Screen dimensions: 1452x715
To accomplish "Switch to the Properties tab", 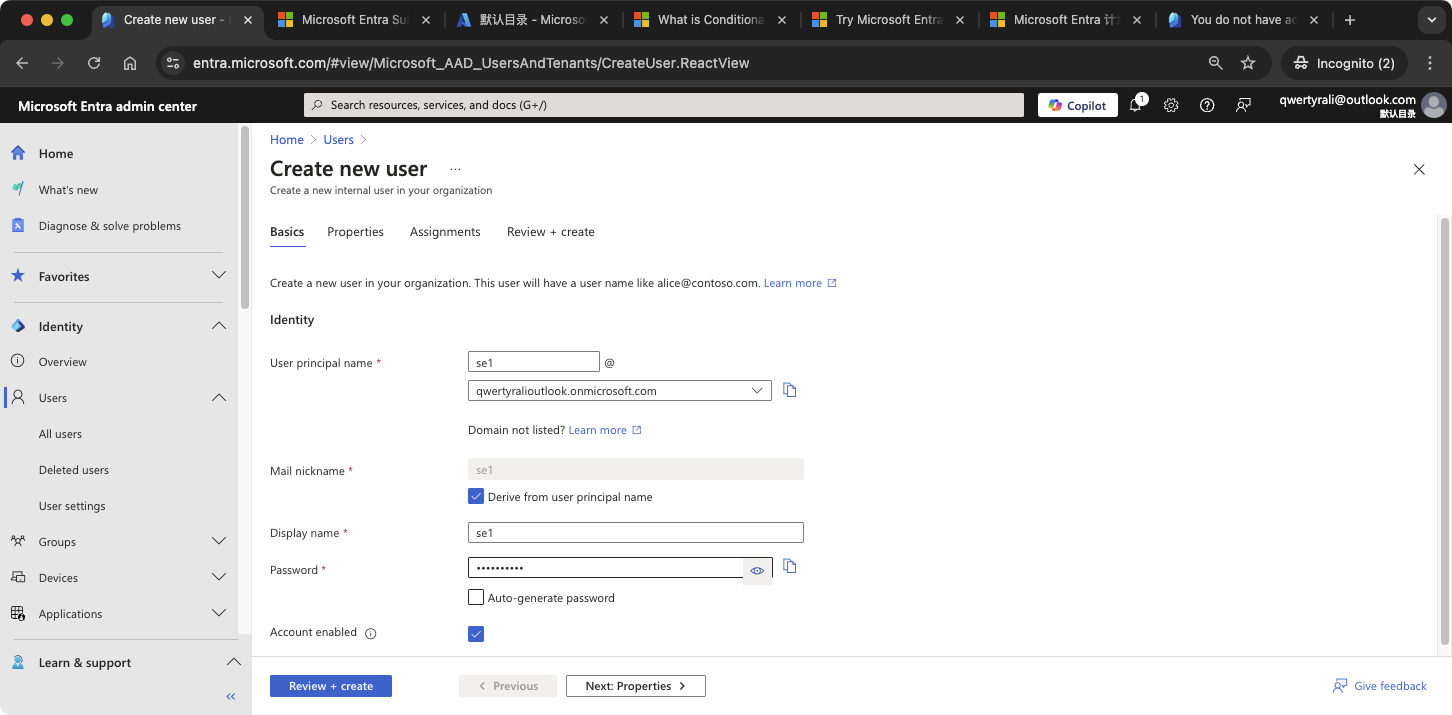I will pos(355,232).
